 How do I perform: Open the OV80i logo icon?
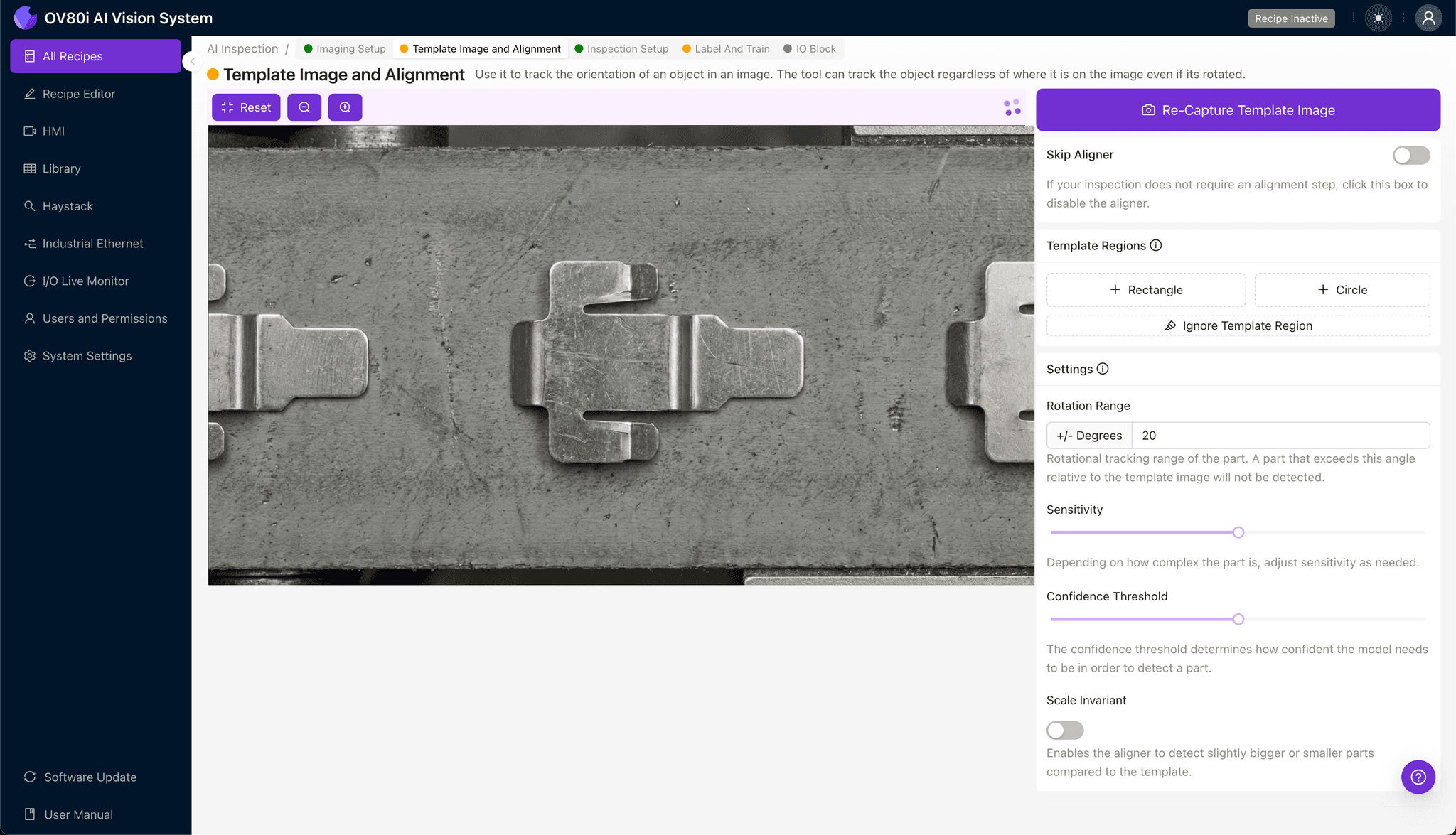point(26,18)
